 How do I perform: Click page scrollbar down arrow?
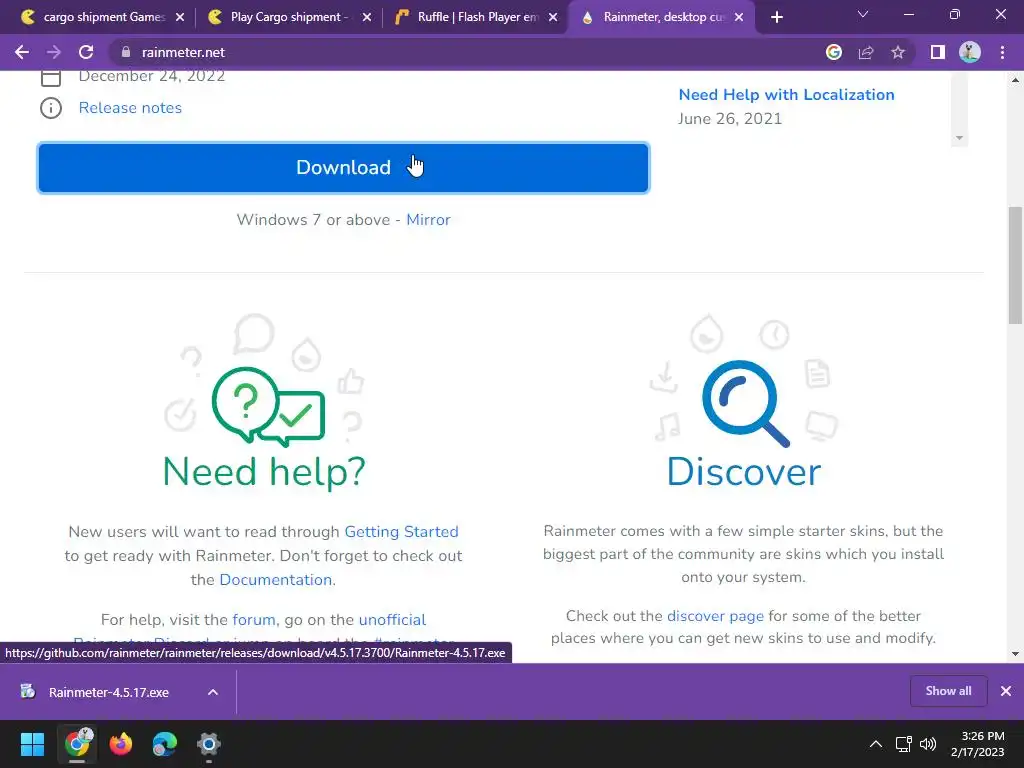tap(1016, 653)
